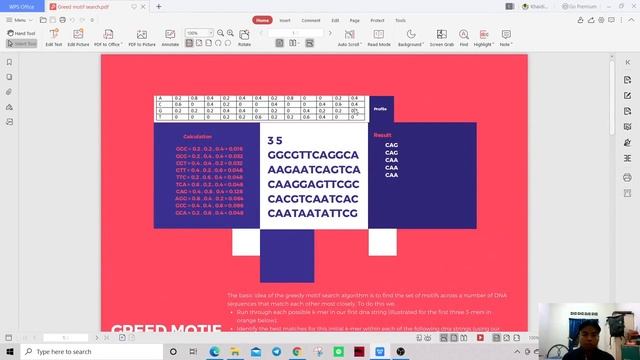Image resolution: width=640 pixels, height=360 pixels.
Task: Click the Windows Start button
Action: (10, 351)
